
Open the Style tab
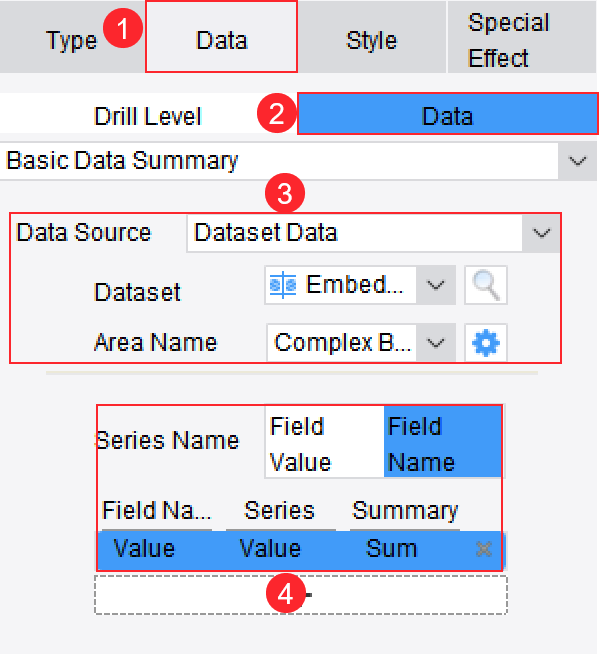372,37
